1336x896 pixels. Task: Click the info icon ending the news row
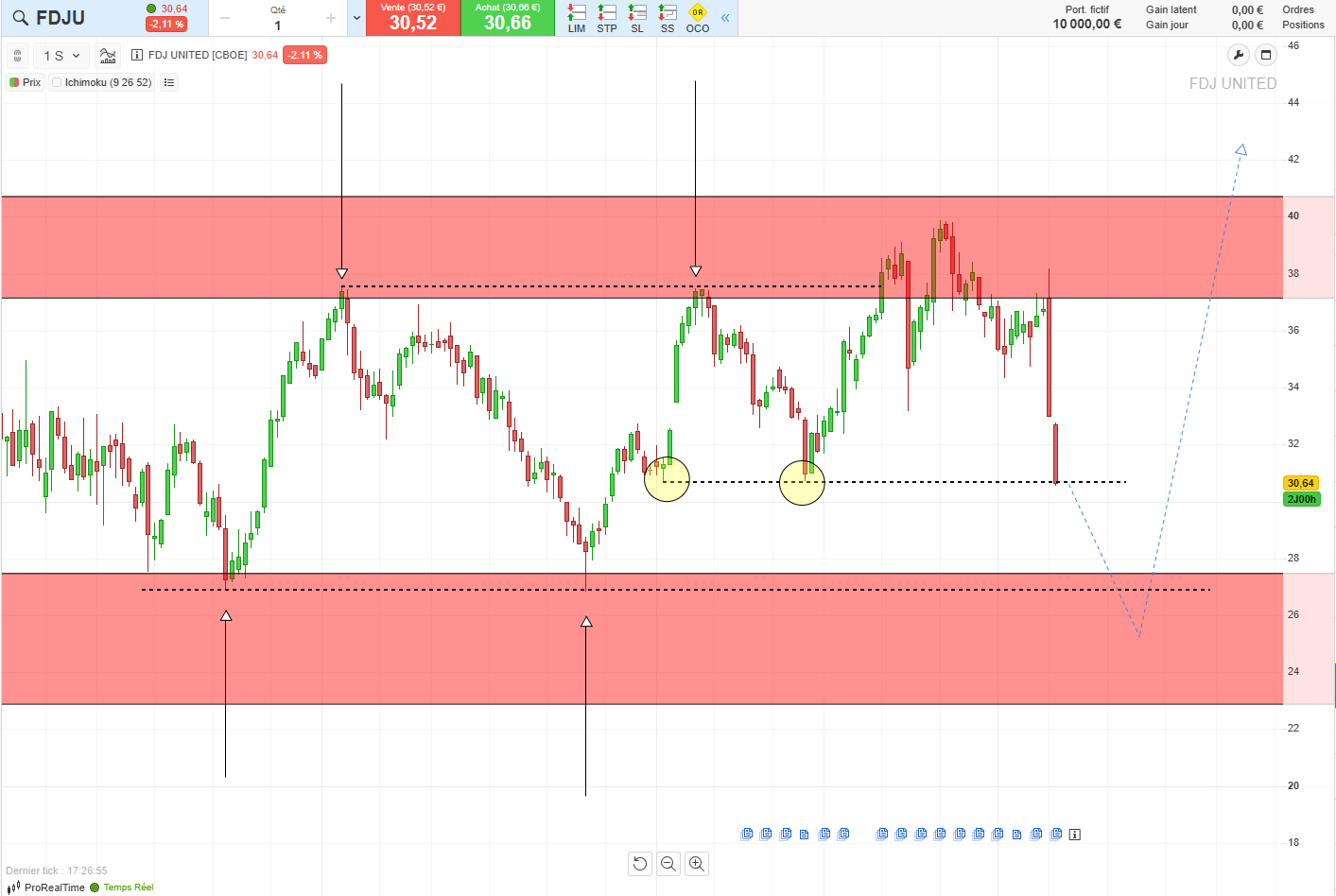coord(1075,834)
